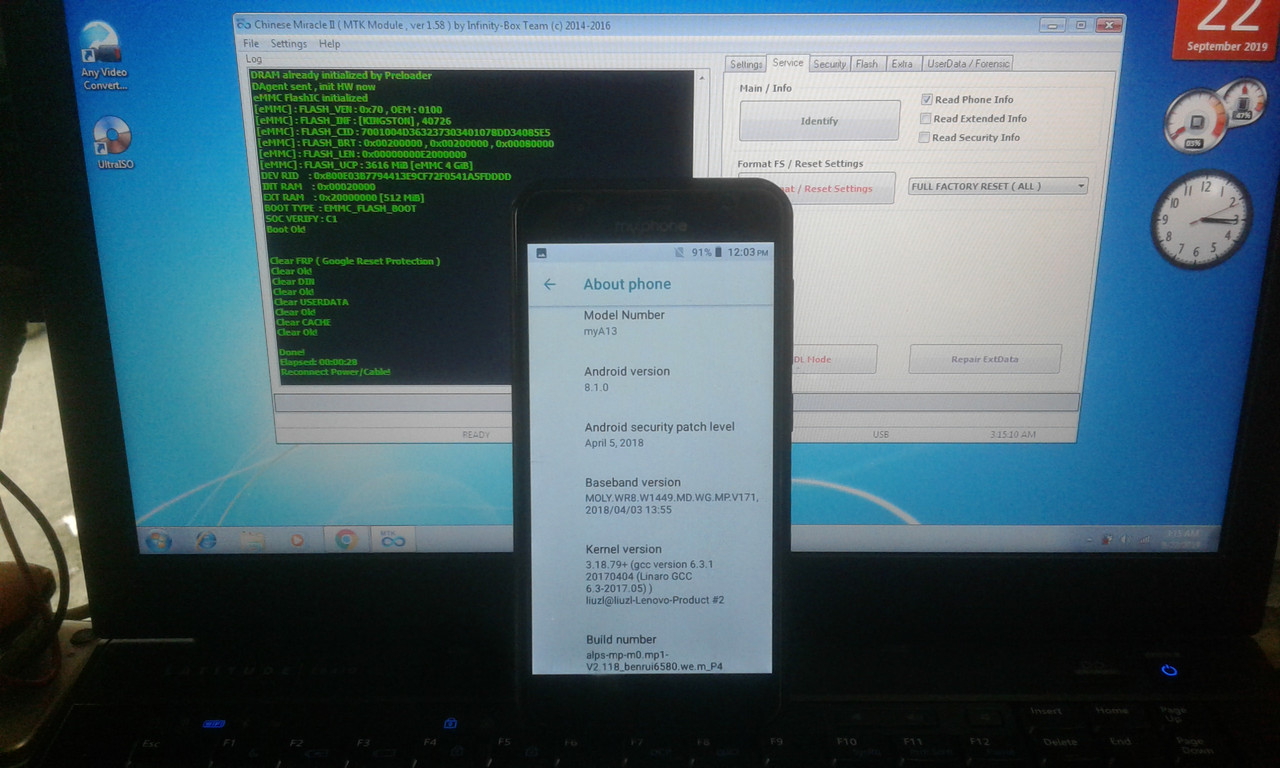The width and height of the screenshot is (1280, 768).
Task: Tap the back arrow on the phone
Action: [549, 284]
